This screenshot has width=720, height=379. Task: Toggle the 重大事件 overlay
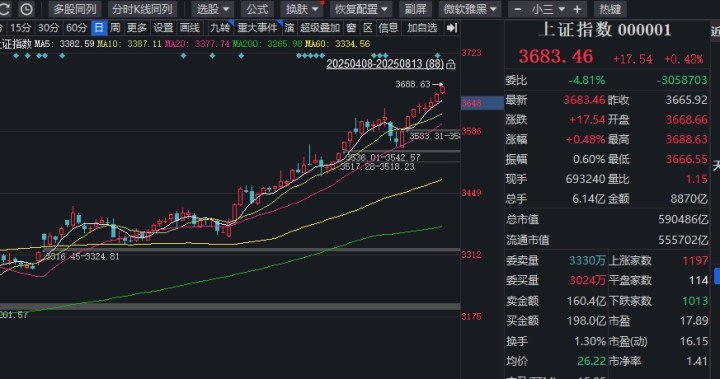point(258,28)
